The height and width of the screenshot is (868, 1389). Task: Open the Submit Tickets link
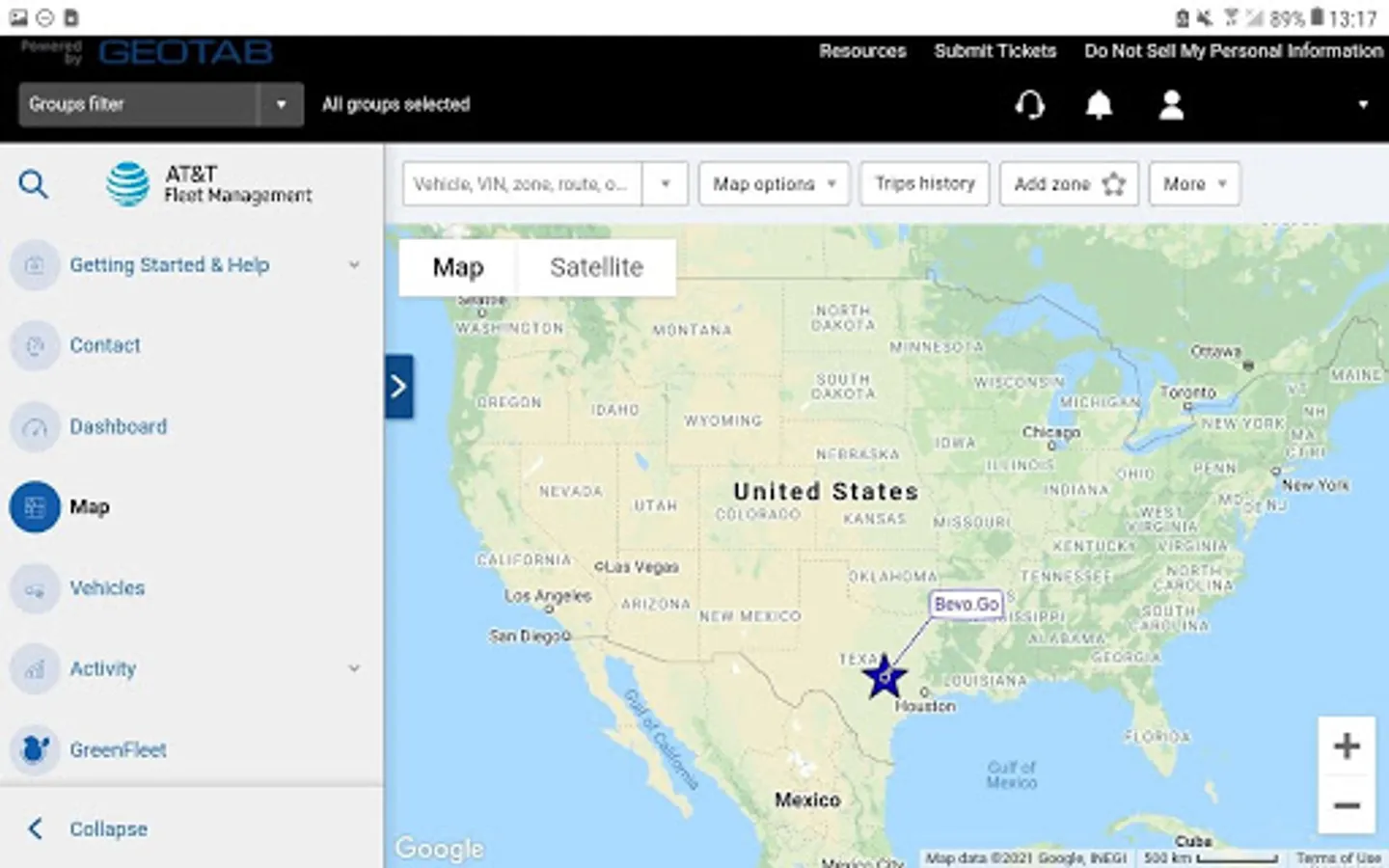coord(994,51)
